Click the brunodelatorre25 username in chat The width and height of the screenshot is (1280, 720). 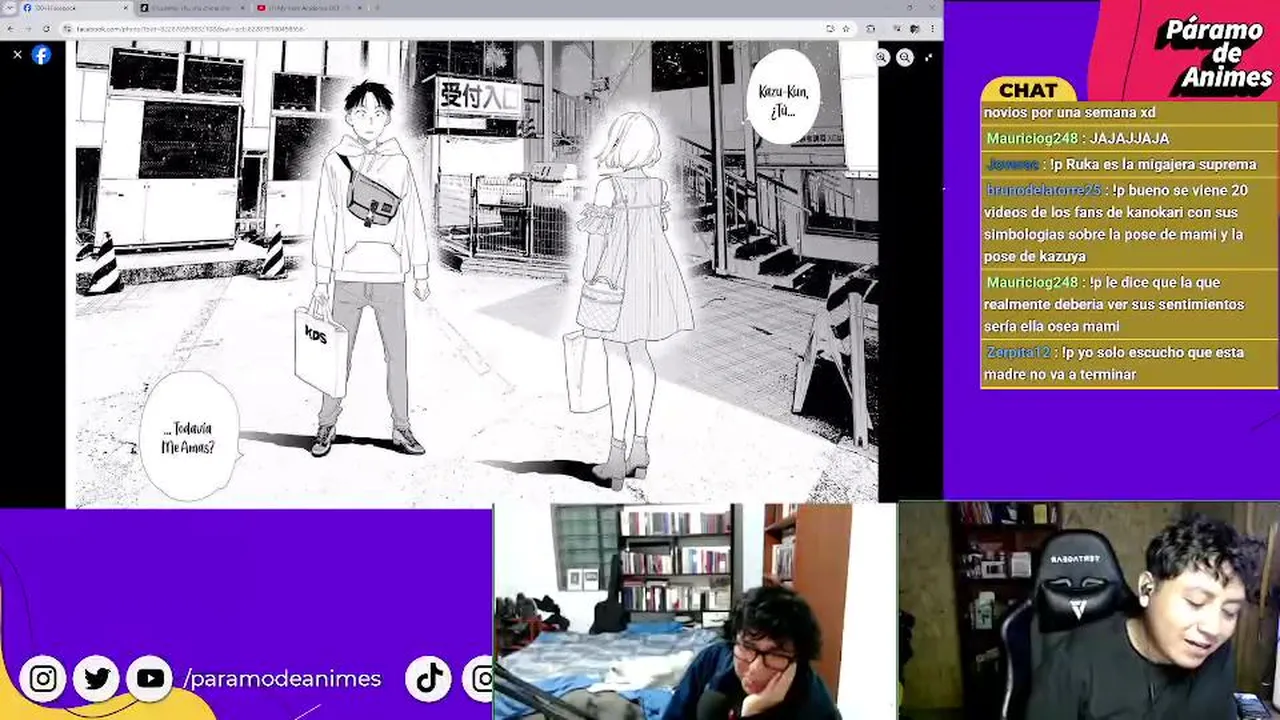pyautogui.click(x=1043, y=190)
